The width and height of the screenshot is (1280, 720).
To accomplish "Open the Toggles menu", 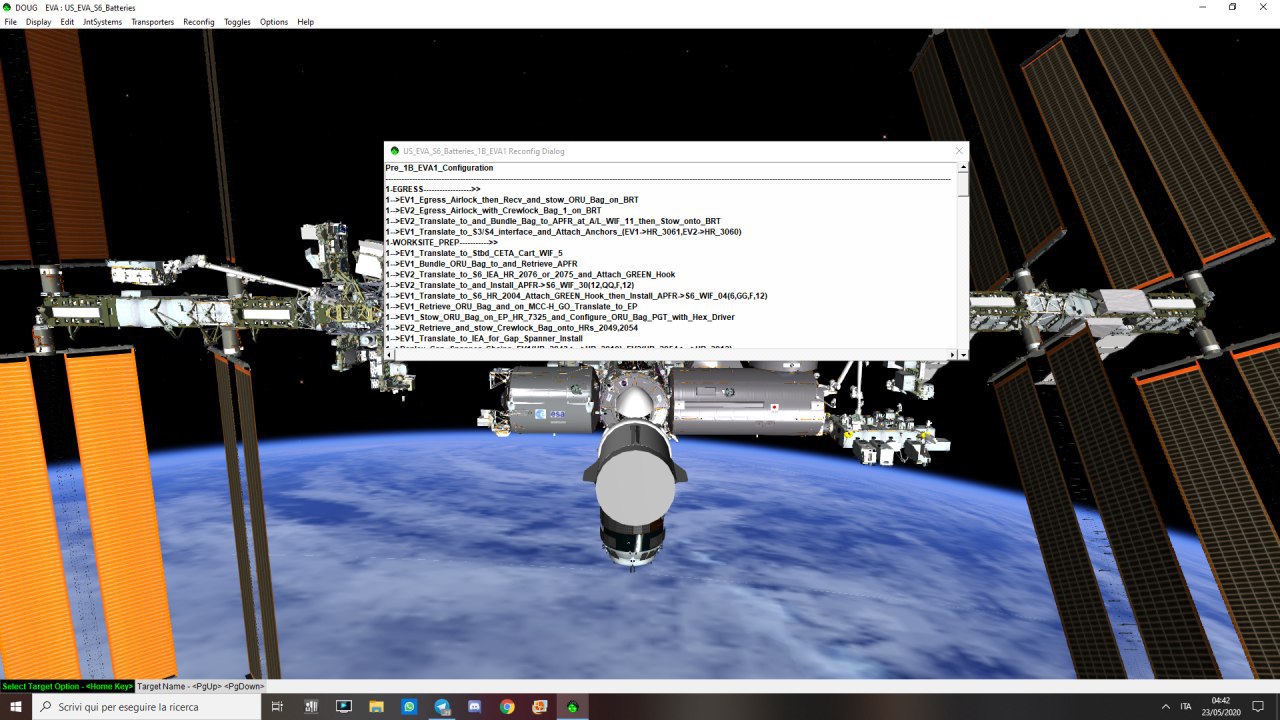I will [237, 22].
